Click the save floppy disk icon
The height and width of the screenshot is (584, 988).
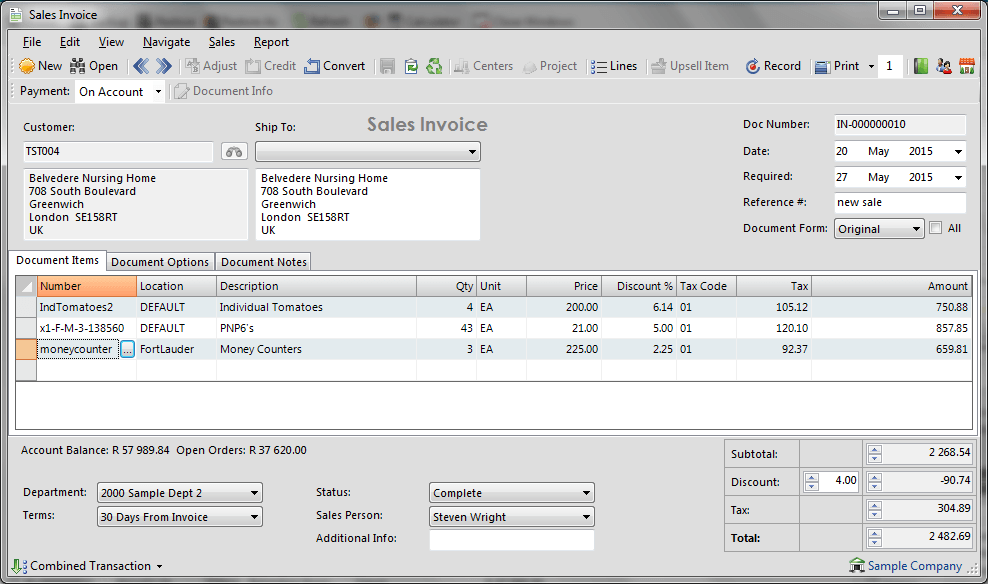tap(388, 66)
